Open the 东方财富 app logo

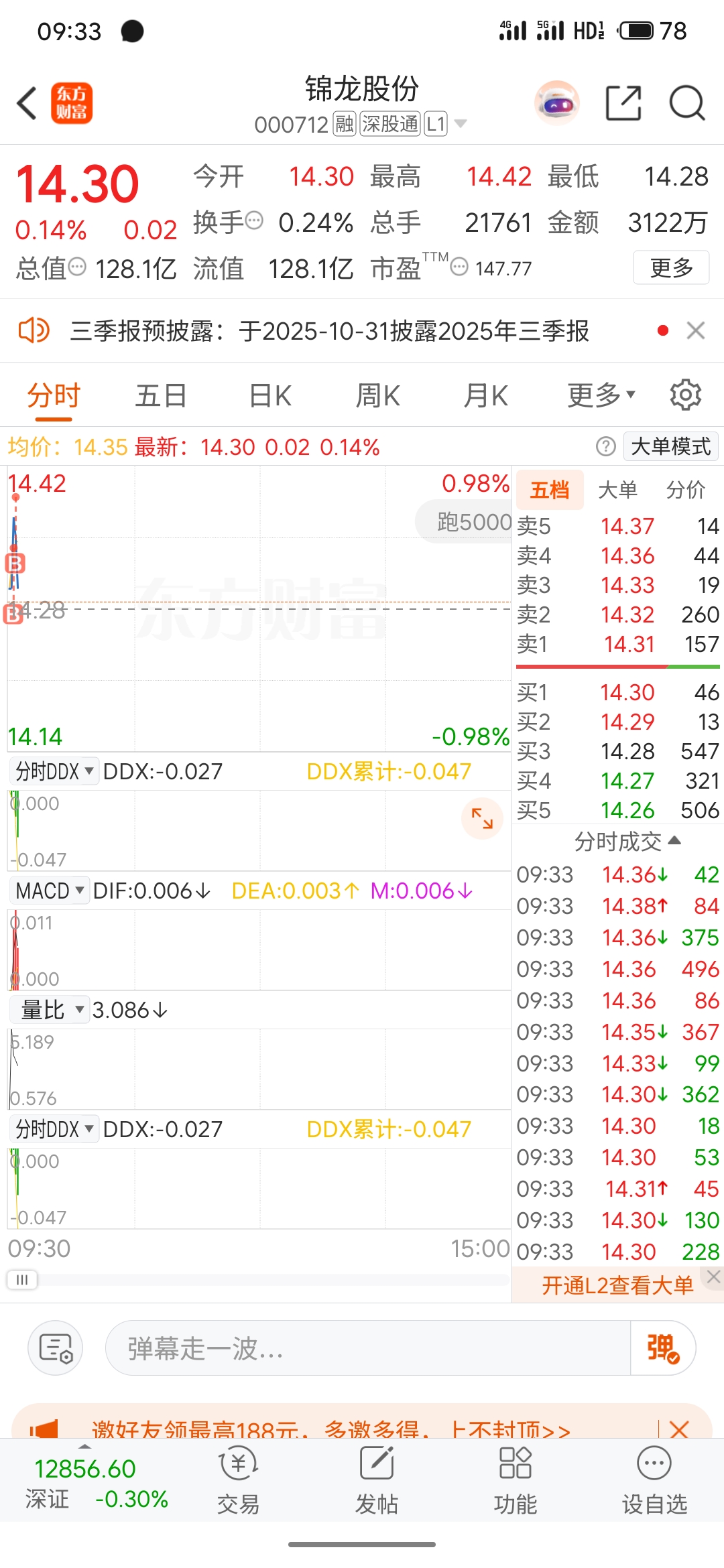[x=72, y=103]
